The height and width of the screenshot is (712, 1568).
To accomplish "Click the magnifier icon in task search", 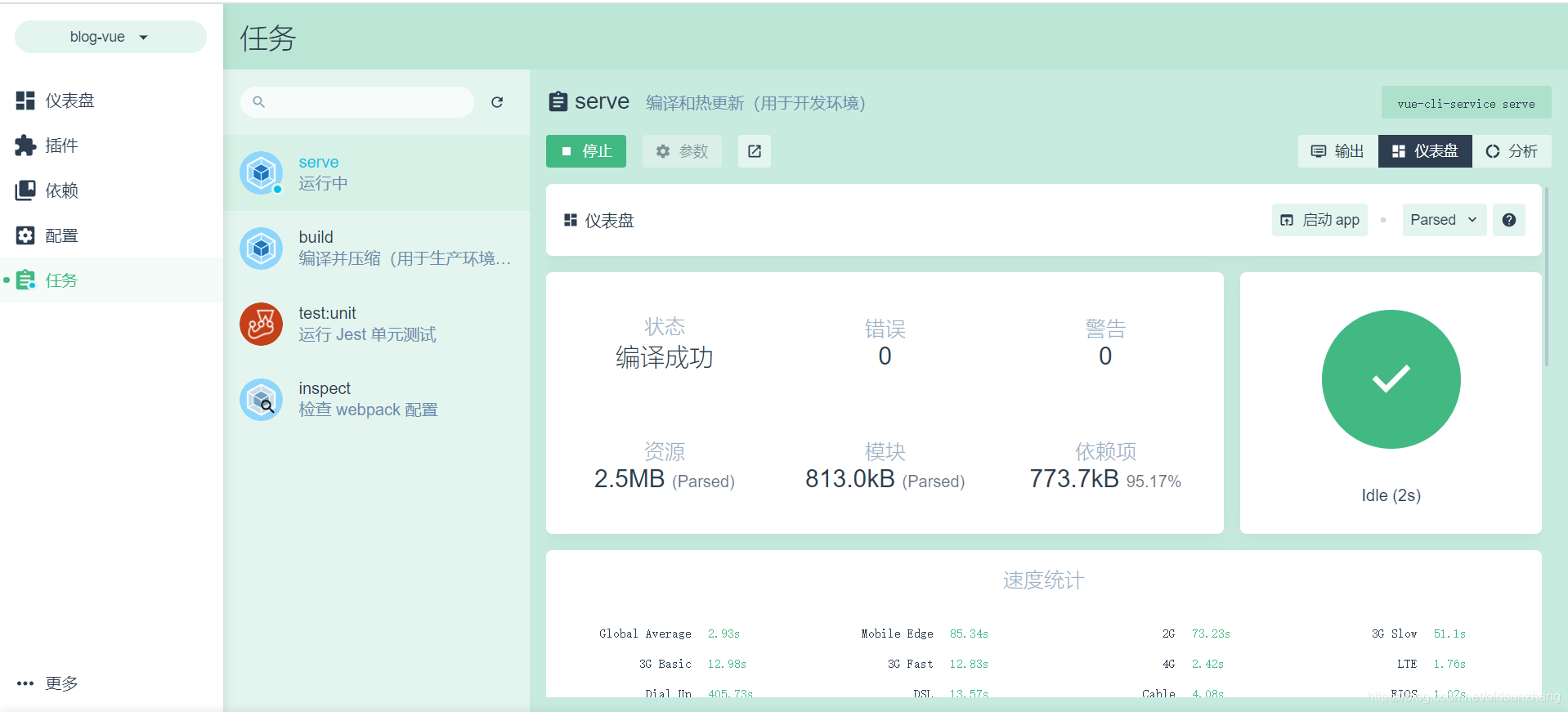I will tap(258, 102).
